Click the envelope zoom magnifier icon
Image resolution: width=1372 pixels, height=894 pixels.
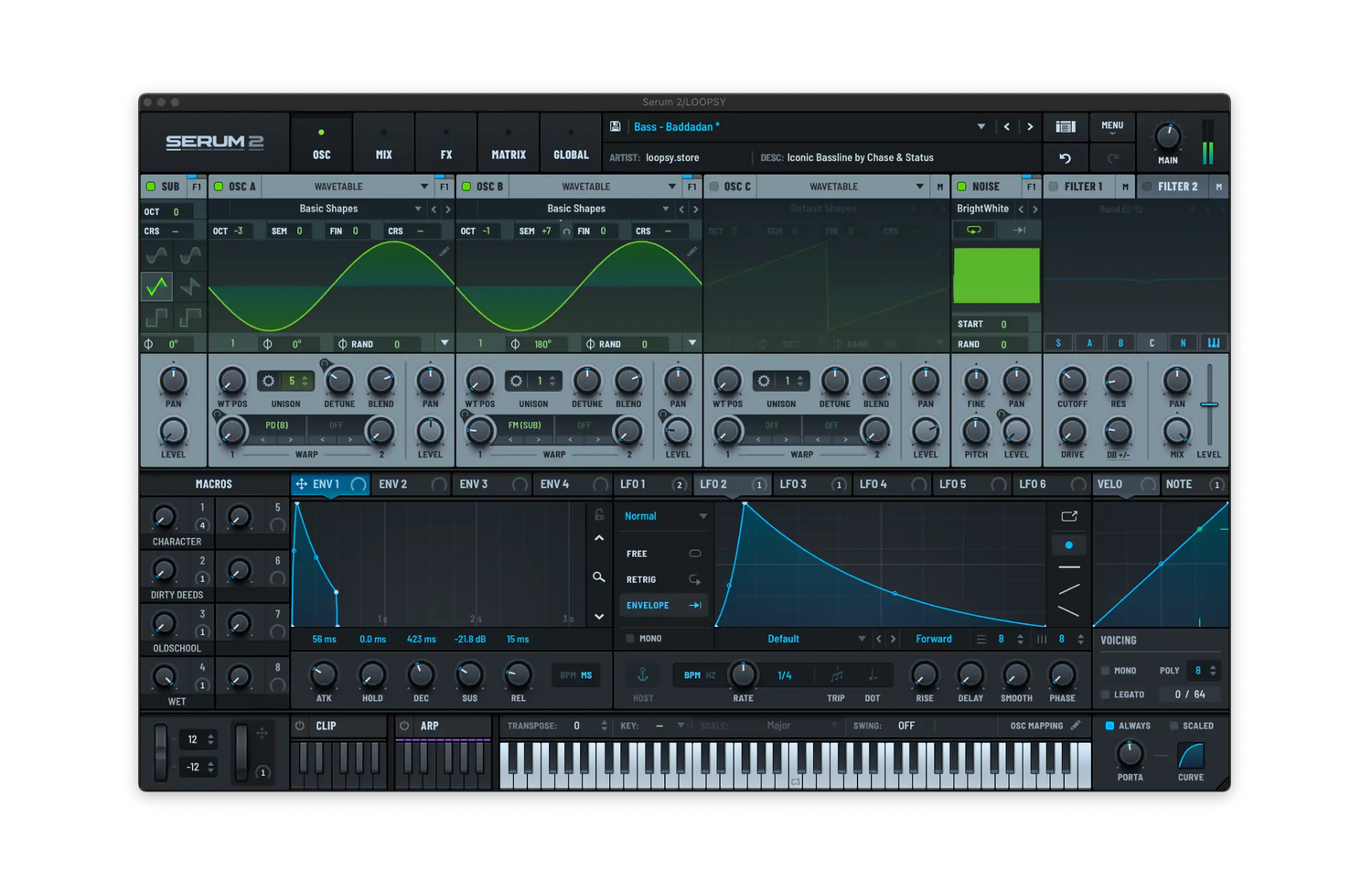598,577
